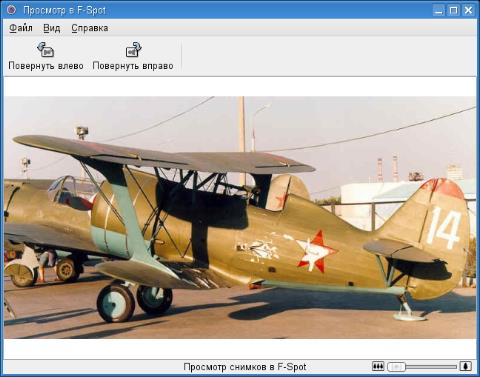Viewport: 480px width, 377px height.
Task: Click the rotate right icon
Action: pos(133,50)
